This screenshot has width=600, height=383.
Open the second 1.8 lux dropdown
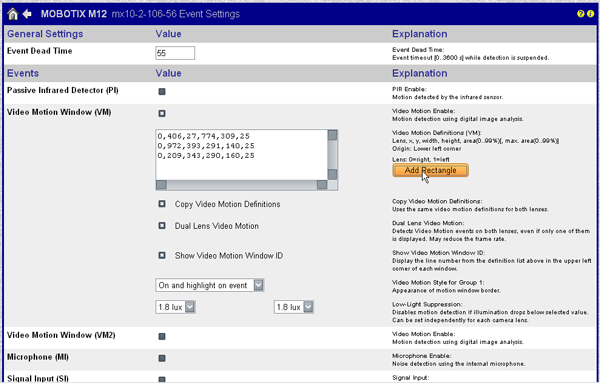click(x=293, y=307)
